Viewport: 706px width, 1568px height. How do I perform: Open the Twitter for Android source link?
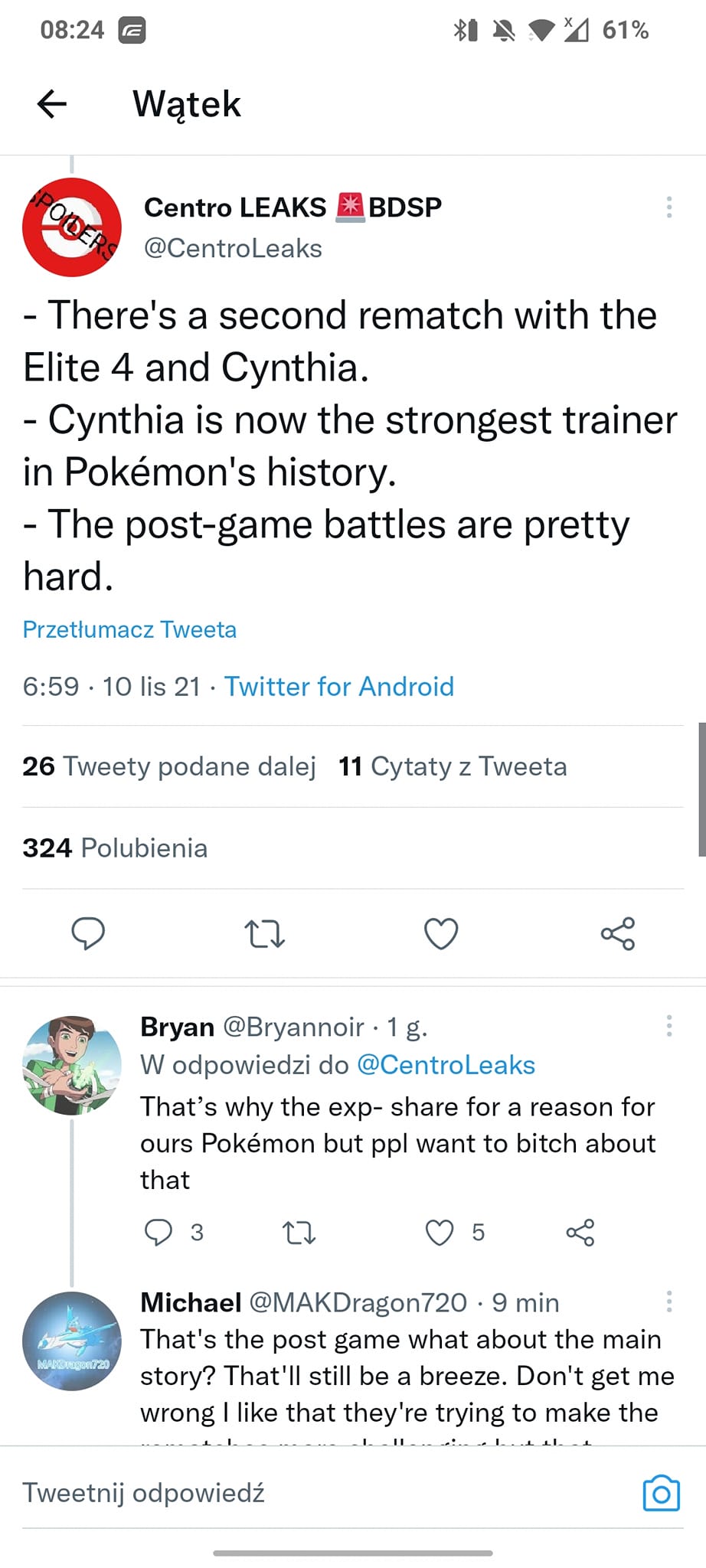(x=338, y=686)
